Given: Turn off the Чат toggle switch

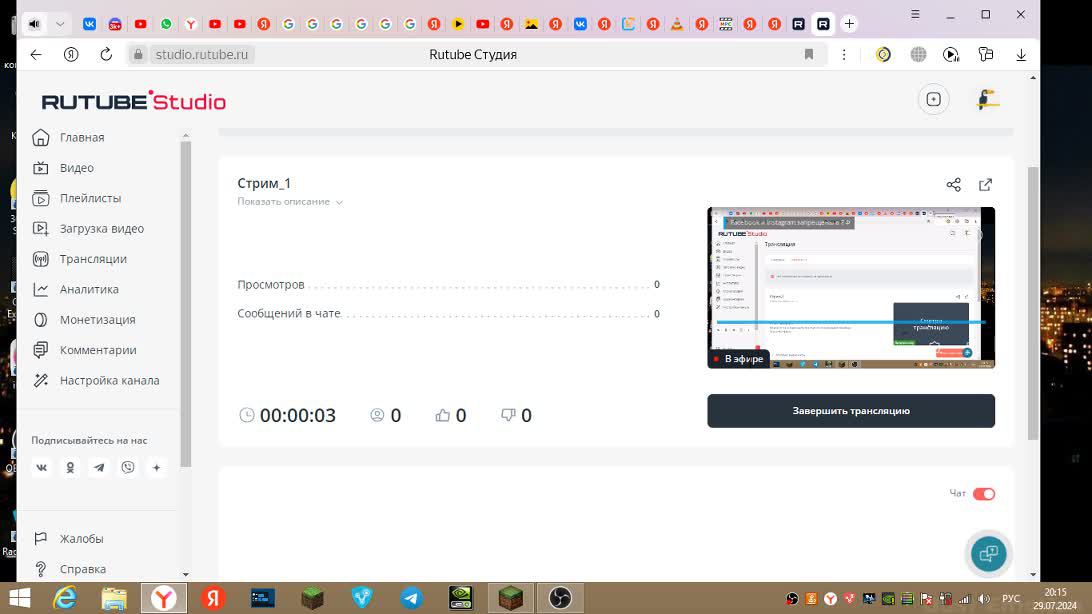Looking at the screenshot, I should point(983,494).
